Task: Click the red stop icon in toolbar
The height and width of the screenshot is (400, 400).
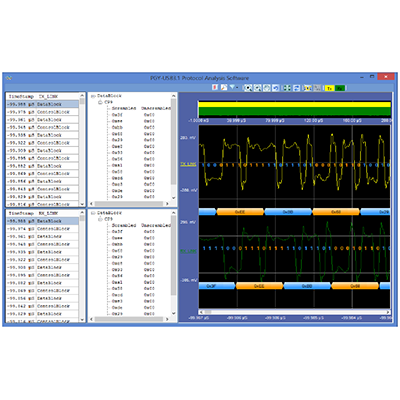Action: [x=215, y=88]
